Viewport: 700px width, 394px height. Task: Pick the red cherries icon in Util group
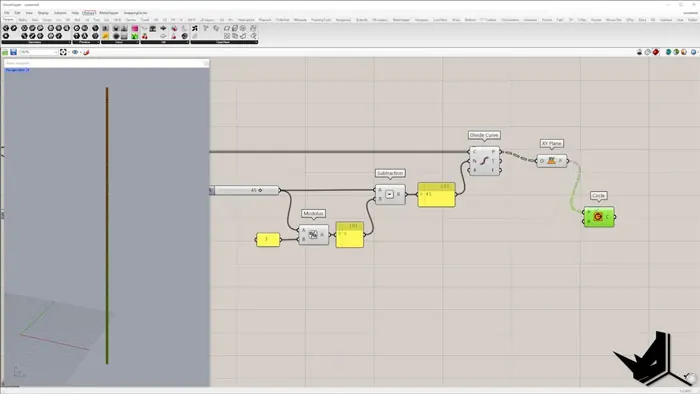[x=145, y=36]
